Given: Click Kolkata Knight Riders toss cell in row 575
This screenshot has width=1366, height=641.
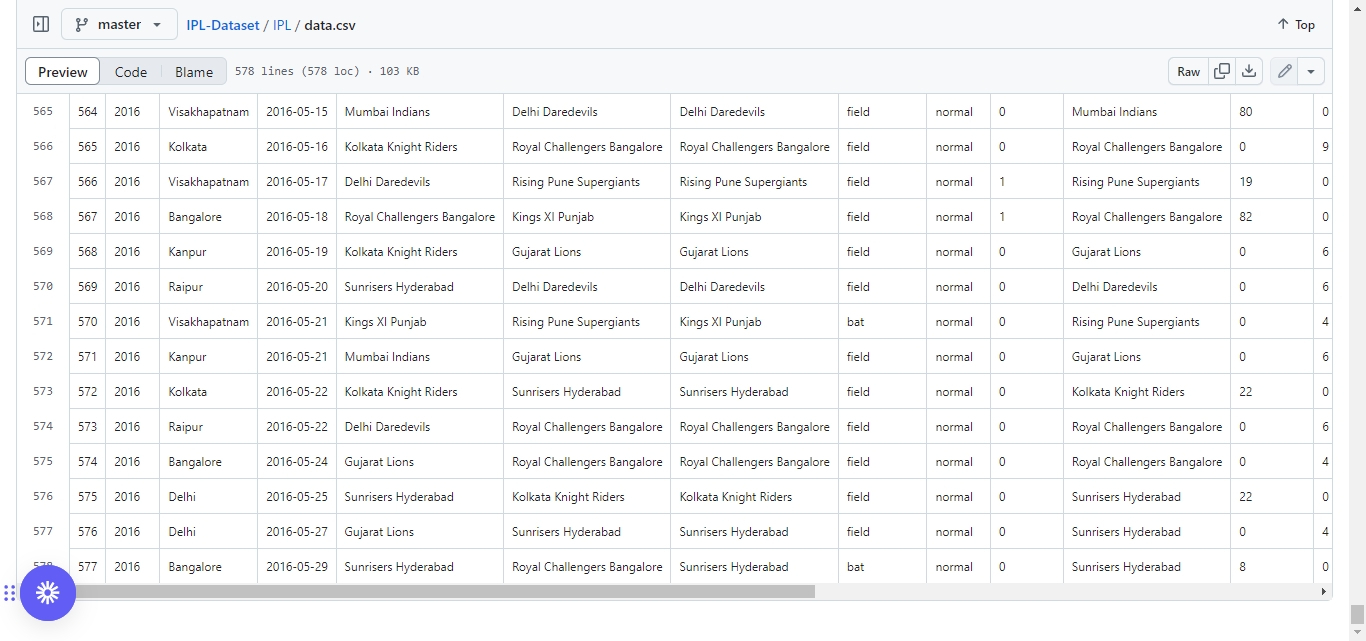Looking at the screenshot, I should pos(755,497).
